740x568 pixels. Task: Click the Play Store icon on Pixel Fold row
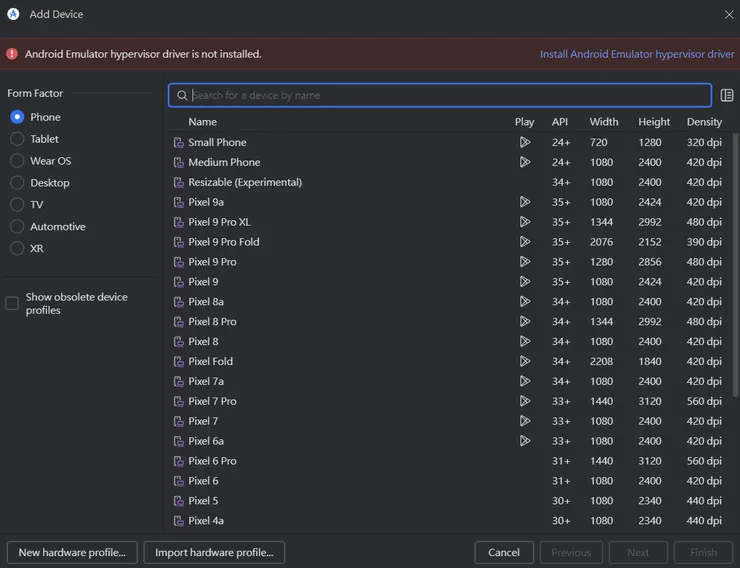(x=525, y=361)
